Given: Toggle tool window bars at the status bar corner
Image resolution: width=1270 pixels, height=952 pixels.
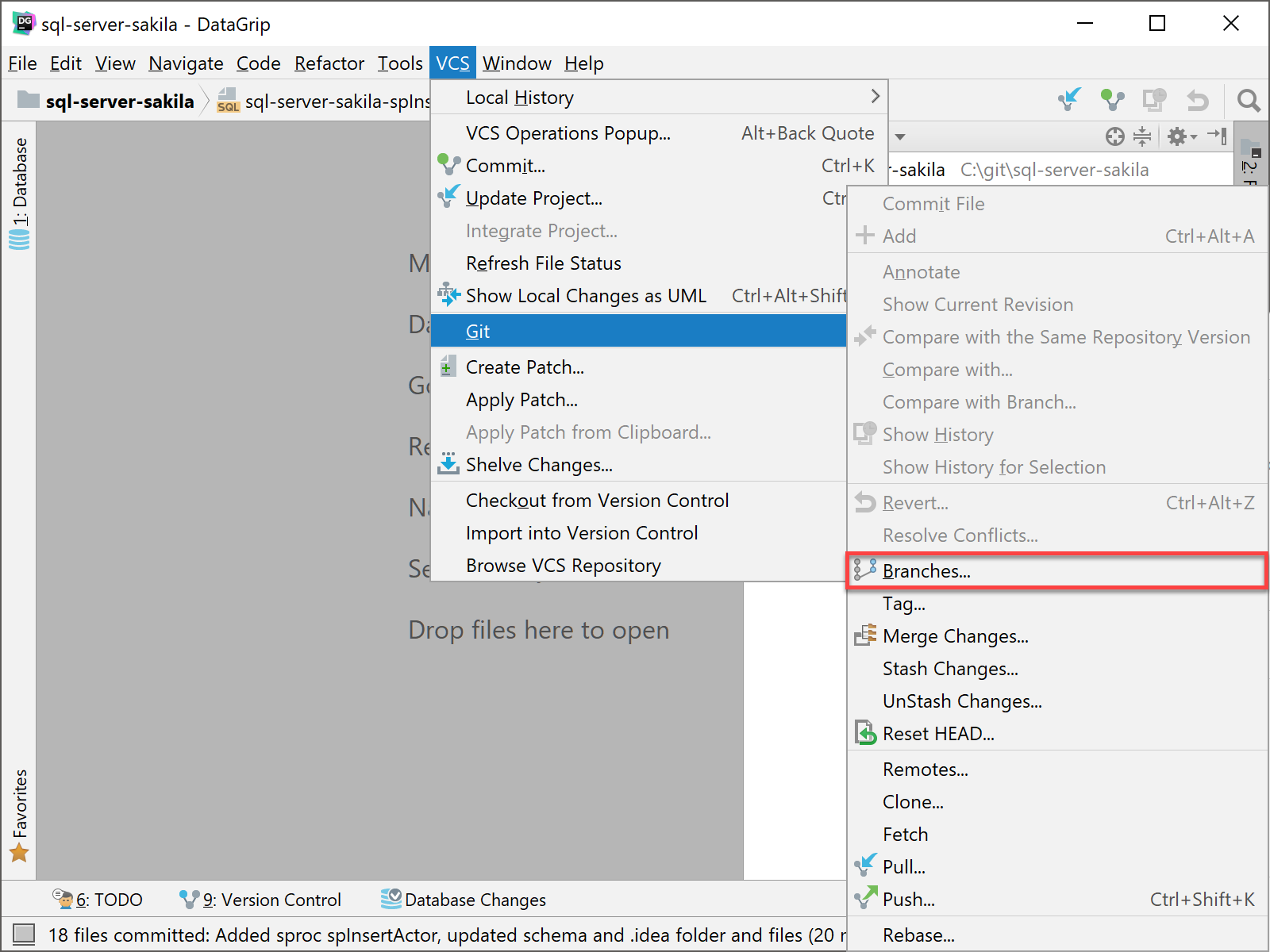Looking at the screenshot, I should click(x=24, y=935).
